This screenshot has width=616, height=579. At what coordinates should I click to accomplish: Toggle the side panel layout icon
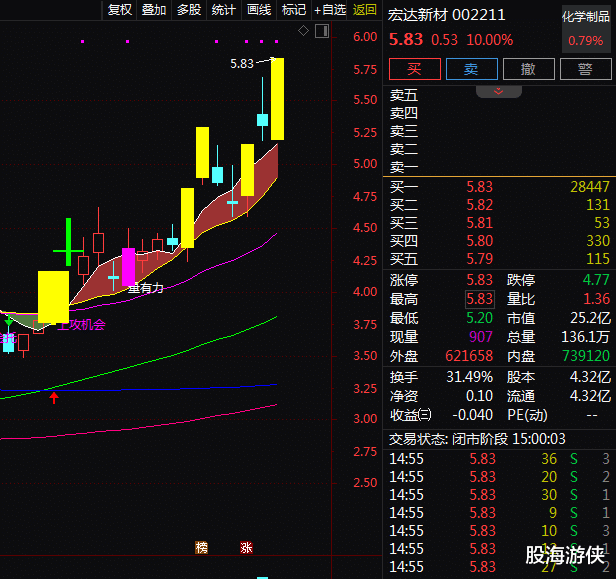pos(322,31)
